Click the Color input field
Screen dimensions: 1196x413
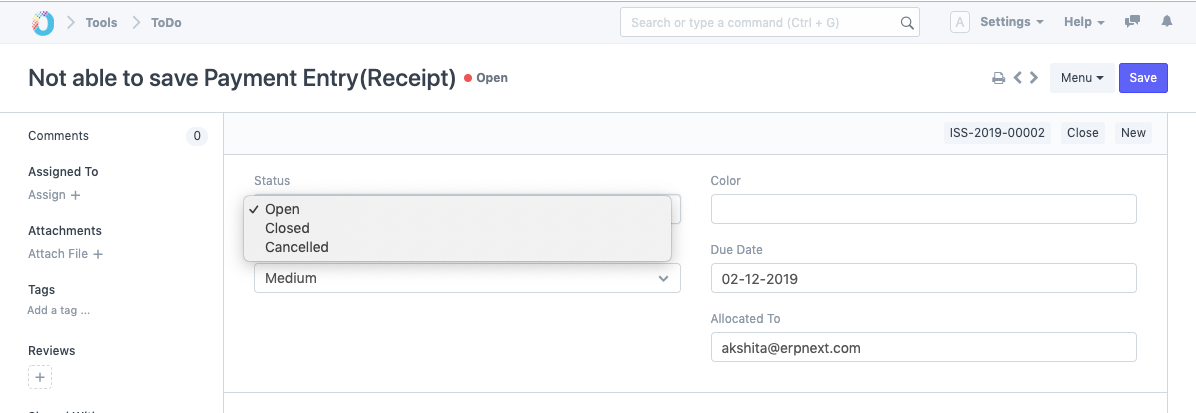point(923,209)
